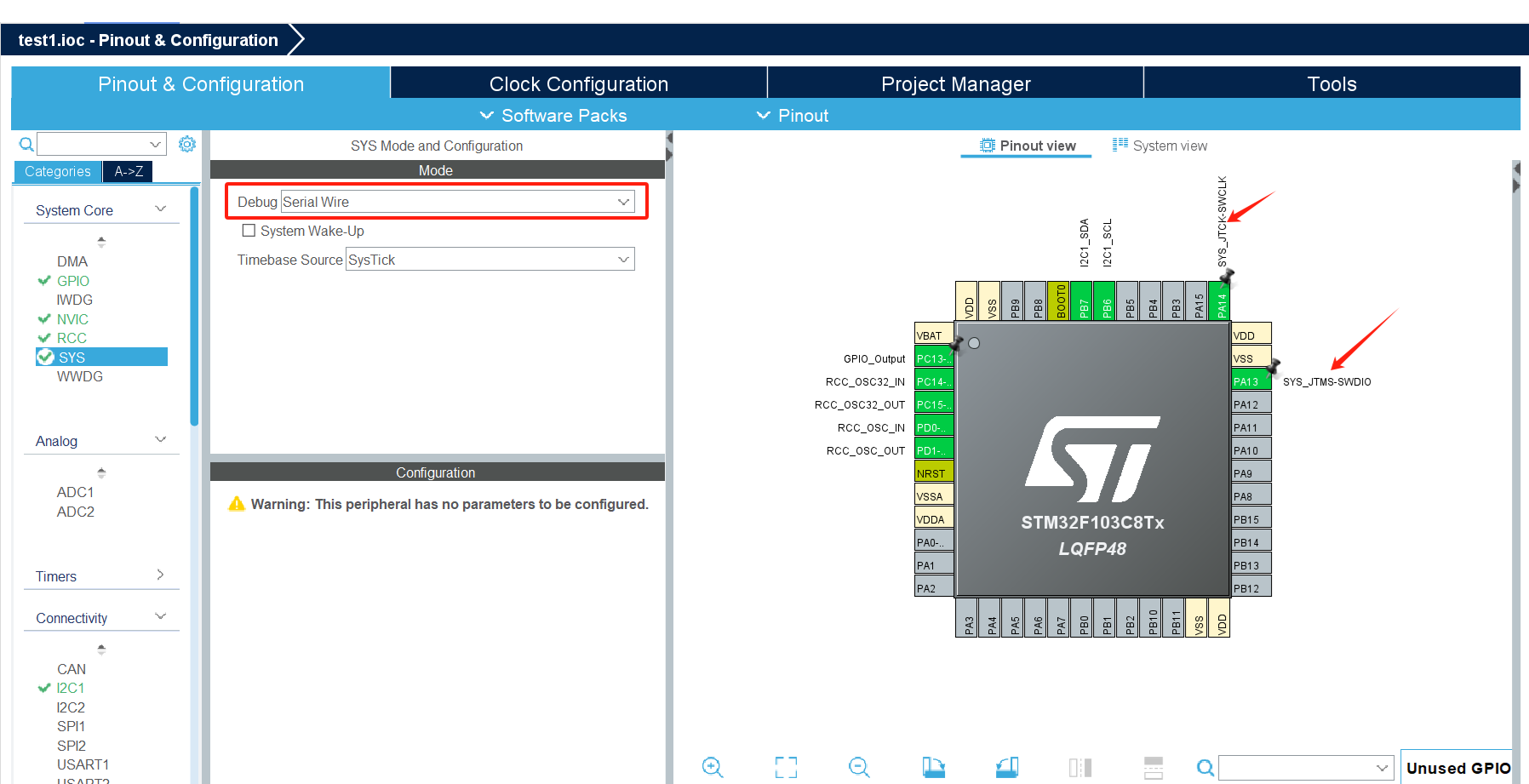1529x784 pixels.
Task: Select RCC peripheral
Action: pos(72,338)
